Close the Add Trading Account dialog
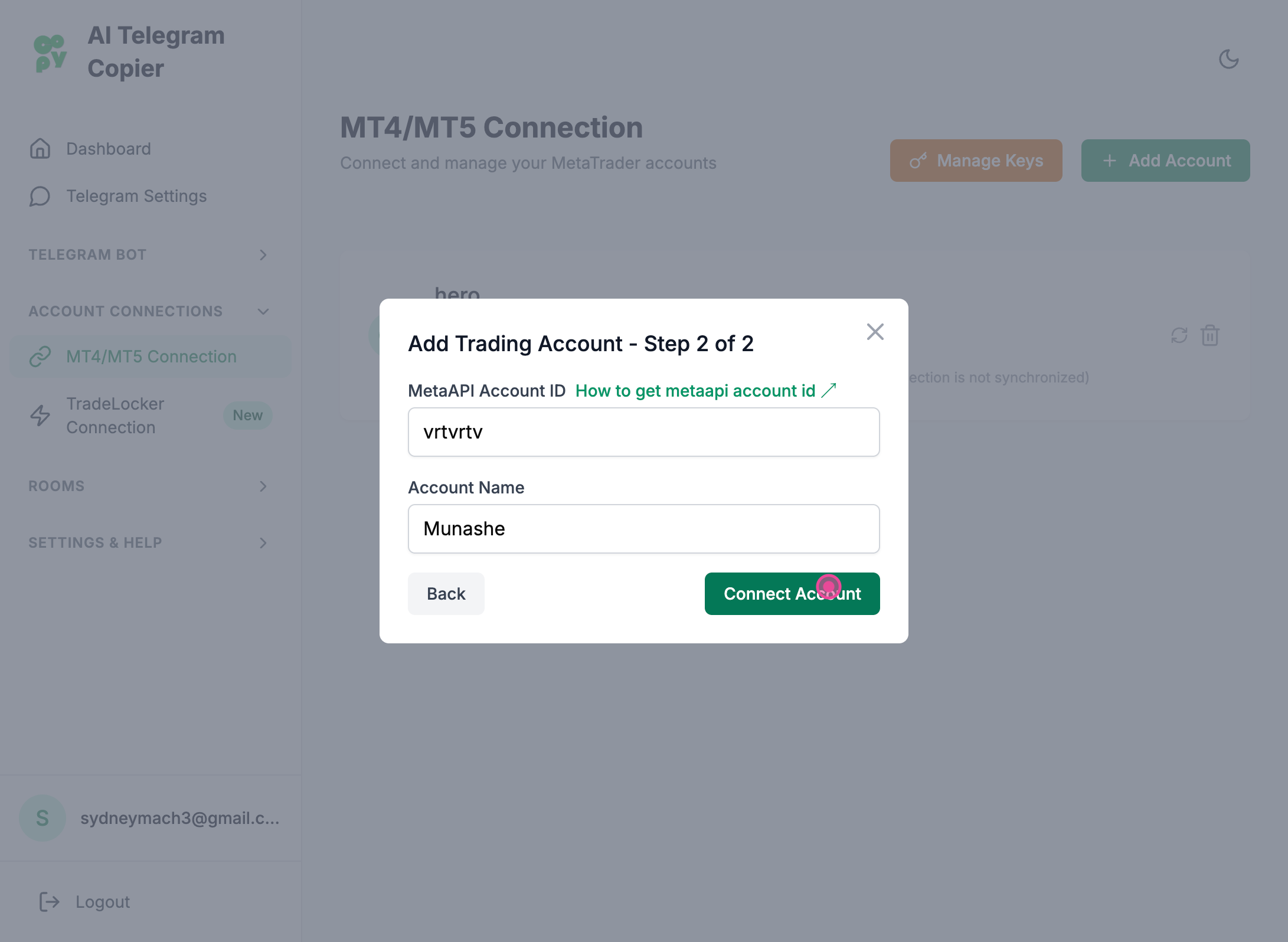1288x942 pixels. pyautogui.click(x=875, y=332)
